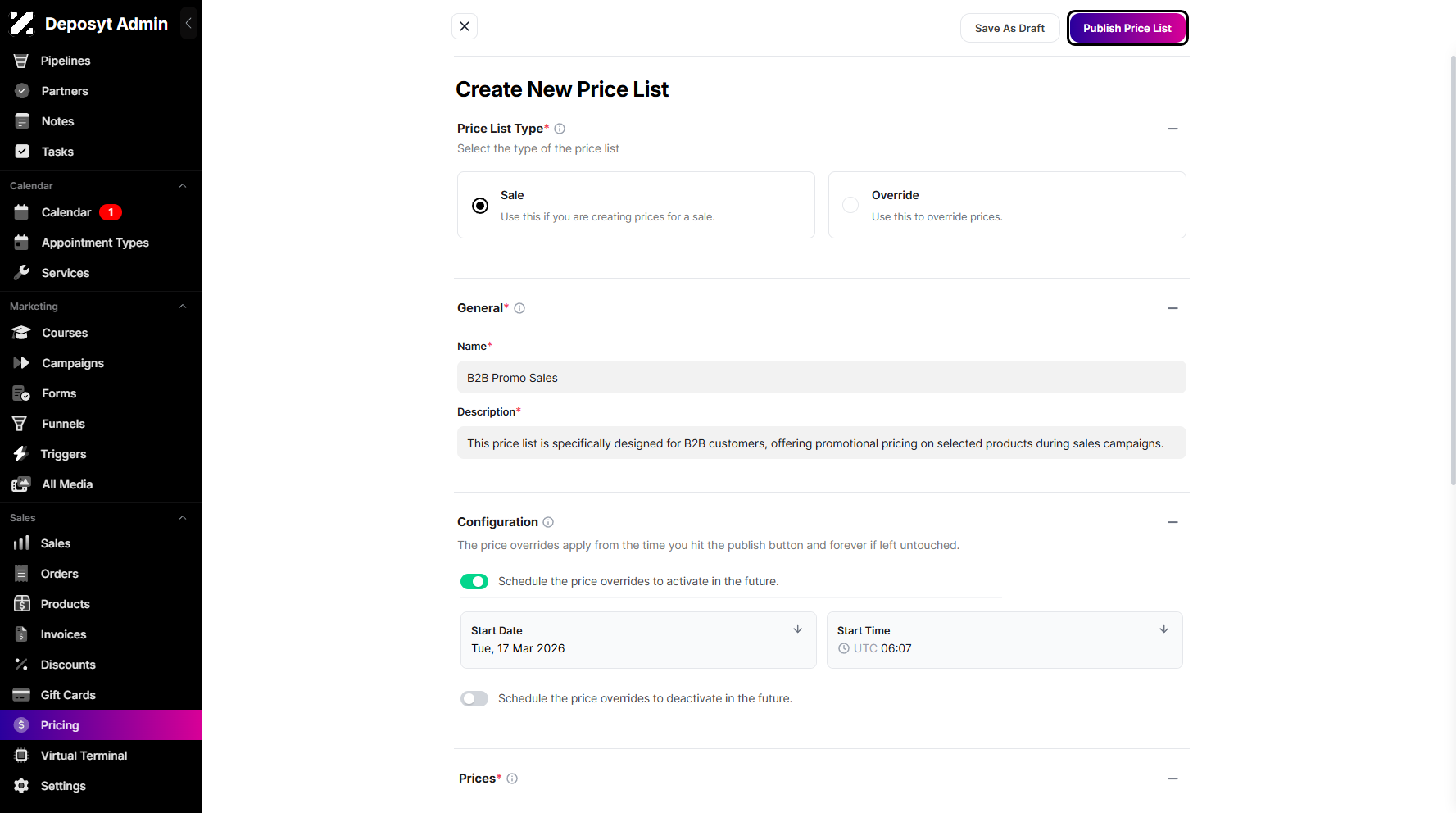Viewport: 1456px width, 813px height.
Task: Click the Name input field
Action: pyautogui.click(x=822, y=377)
